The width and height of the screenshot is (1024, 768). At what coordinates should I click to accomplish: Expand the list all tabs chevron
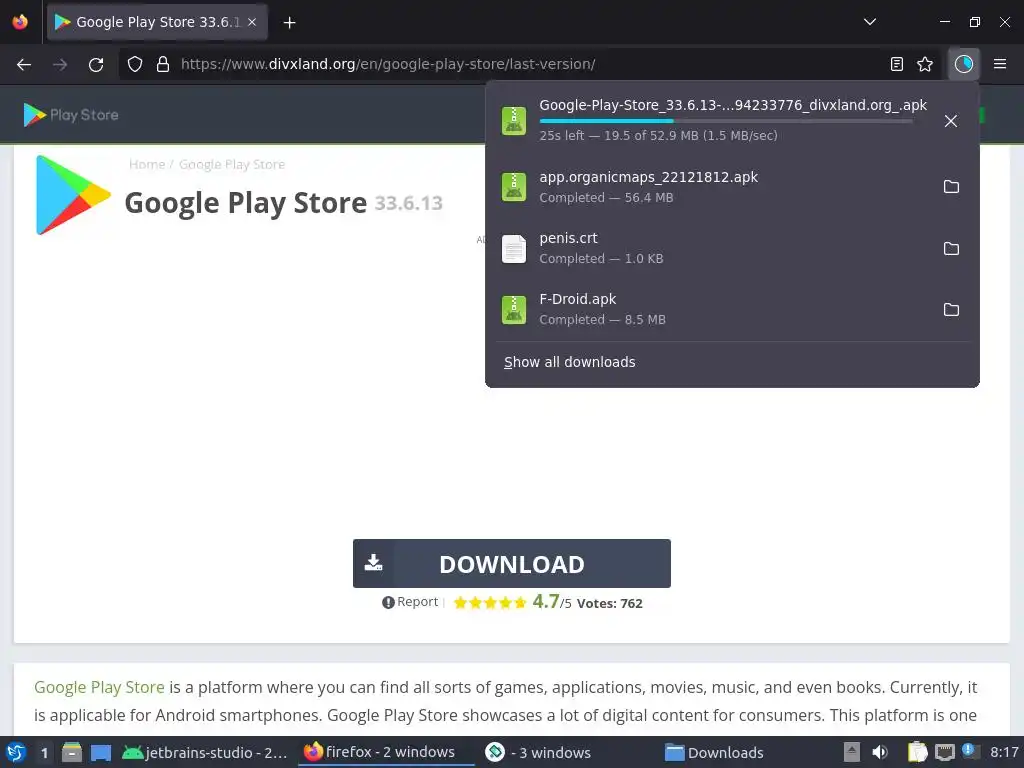(870, 22)
